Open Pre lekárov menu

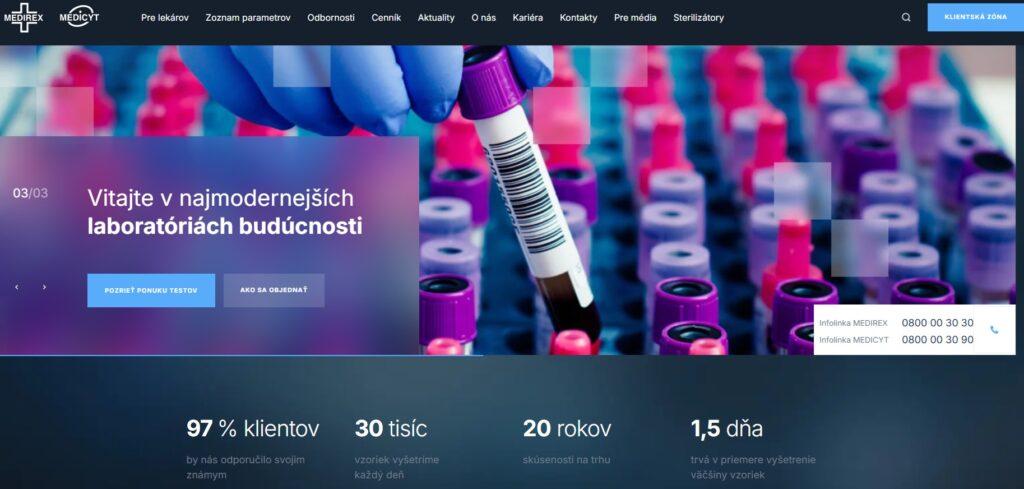point(165,18)
